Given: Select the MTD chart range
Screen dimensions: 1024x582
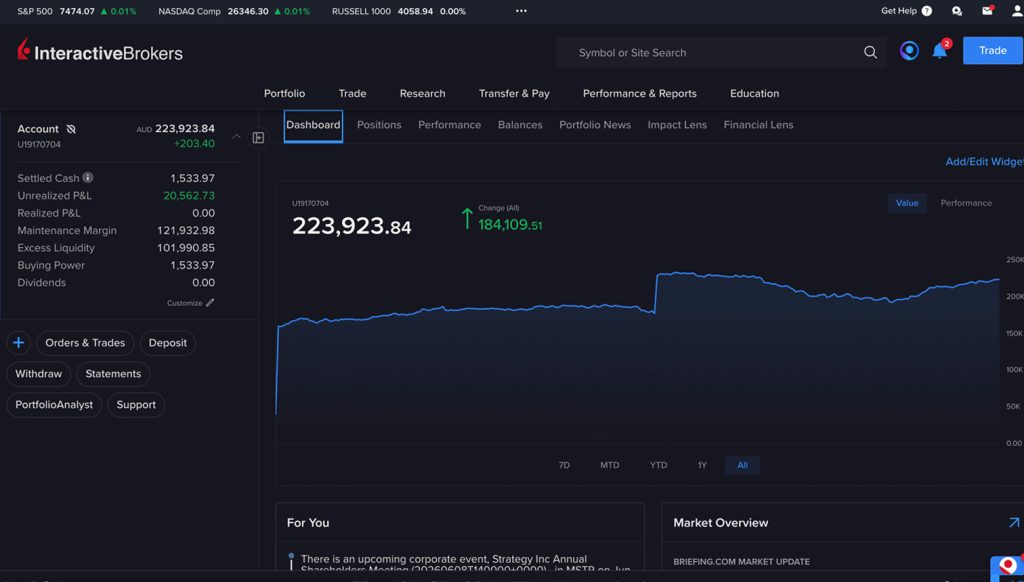Looking at the screenshot, I should 609,465.
